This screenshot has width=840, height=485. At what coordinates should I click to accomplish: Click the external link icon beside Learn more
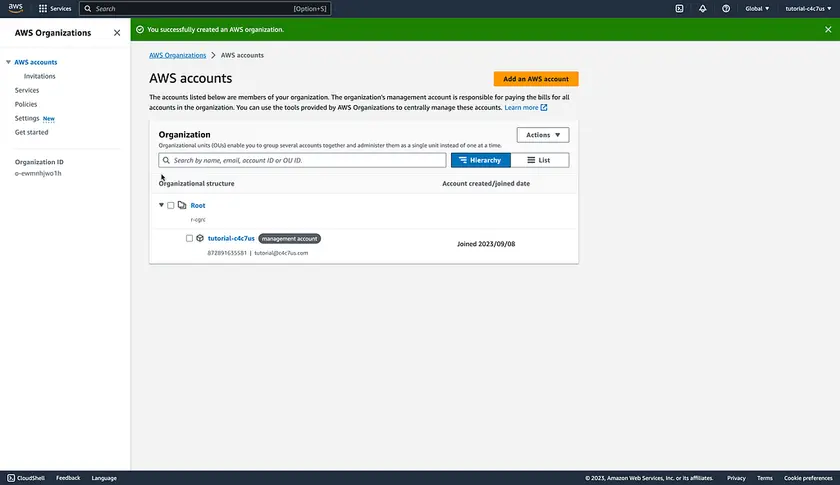(544, 107)
